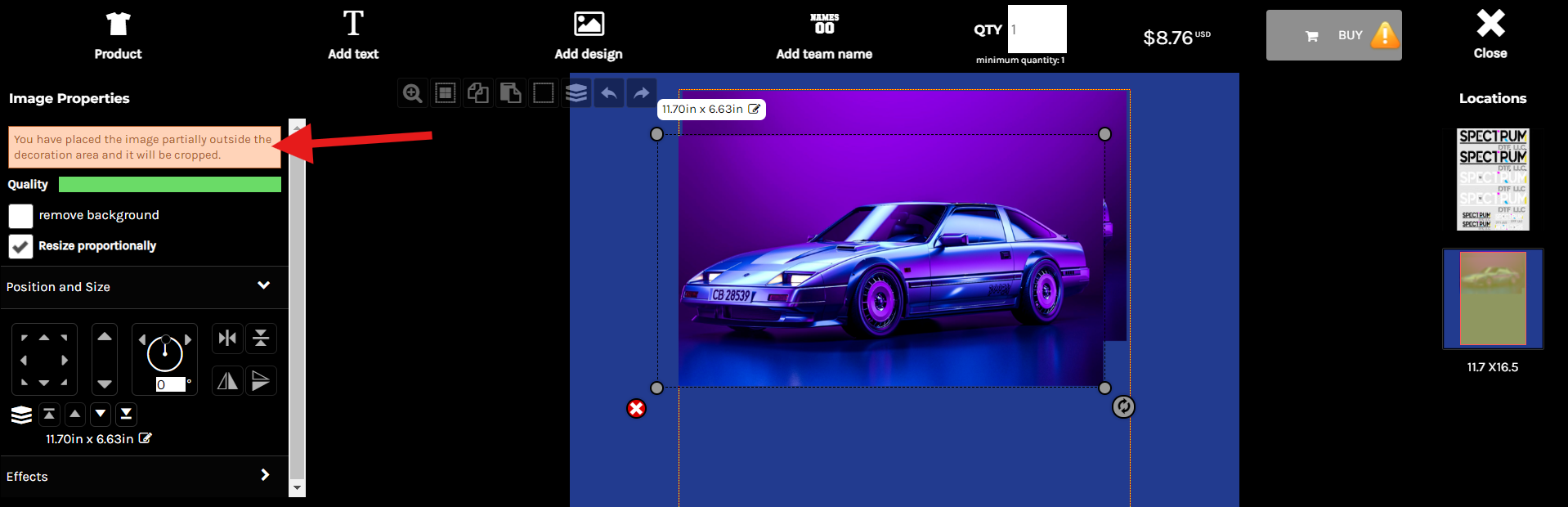This screenshot has width=1568, height=507.
Task: Click the zoom in magnifier tool
Action: 413,93
